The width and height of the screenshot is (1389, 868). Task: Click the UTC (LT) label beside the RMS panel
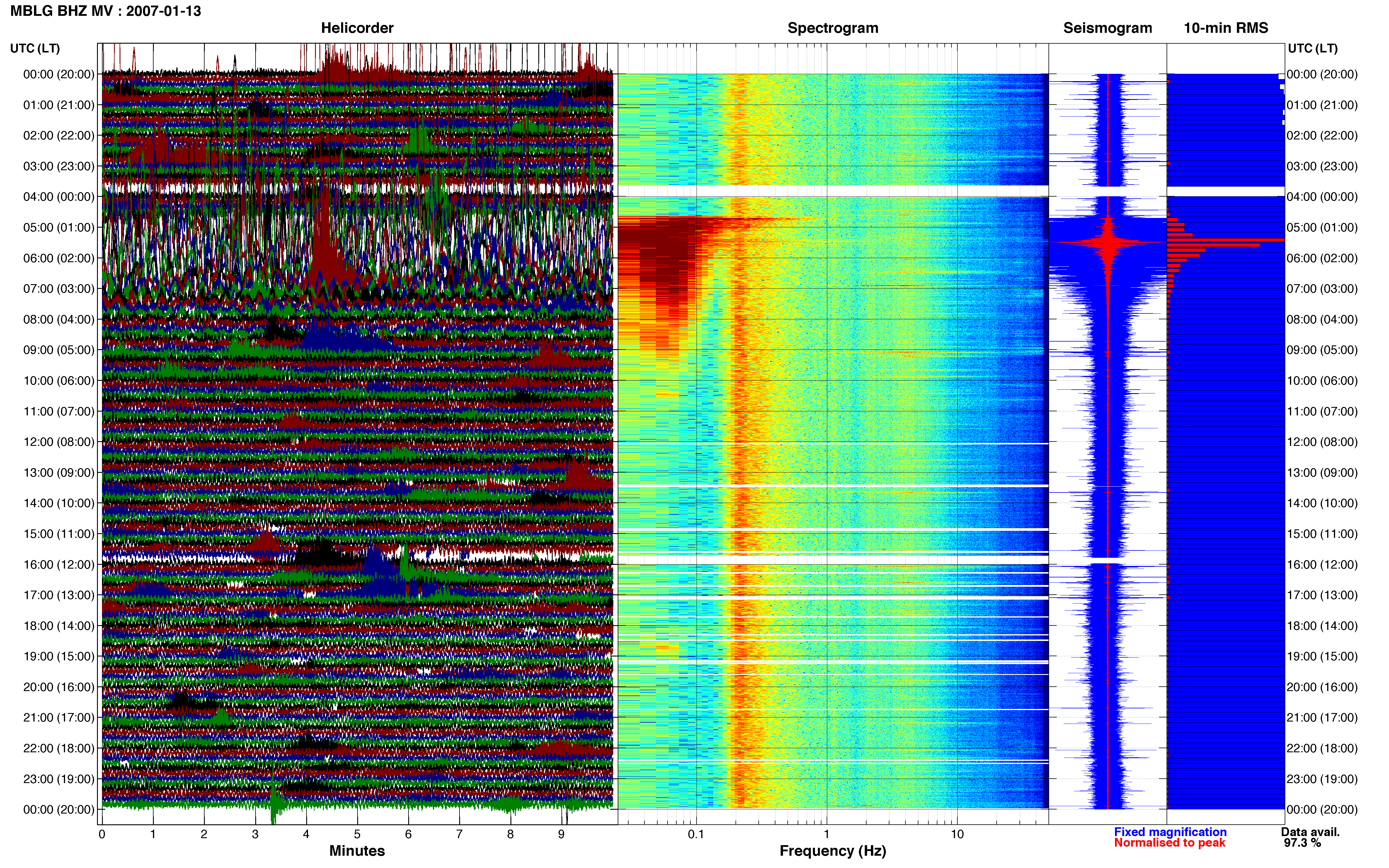tap(1313, 48)
